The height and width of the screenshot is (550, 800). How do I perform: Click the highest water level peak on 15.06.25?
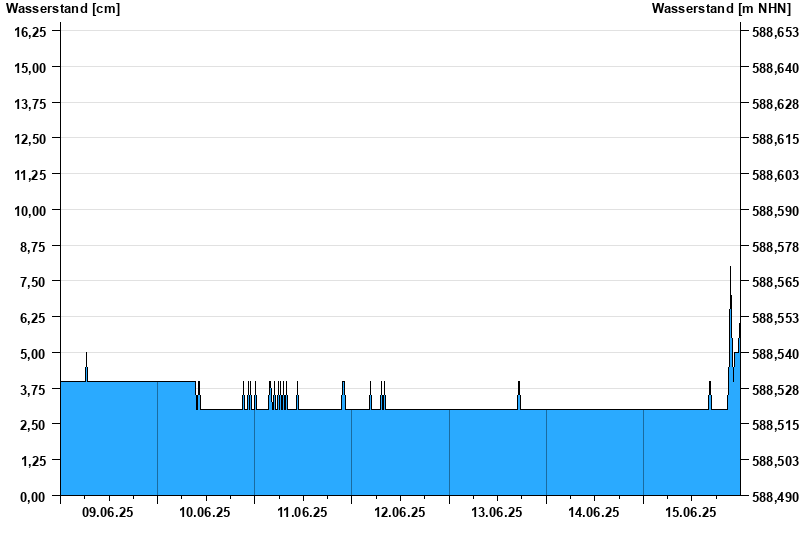coord(730,267)
